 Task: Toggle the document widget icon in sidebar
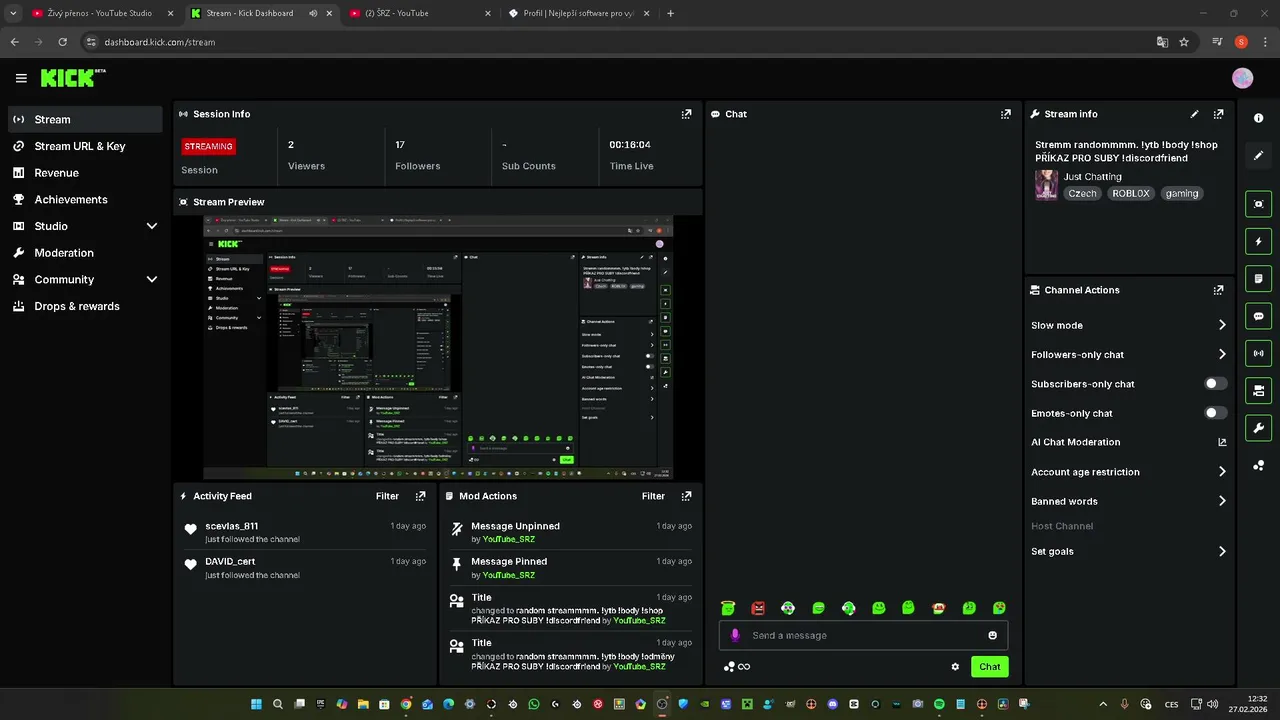click(x=1258, y=278)
